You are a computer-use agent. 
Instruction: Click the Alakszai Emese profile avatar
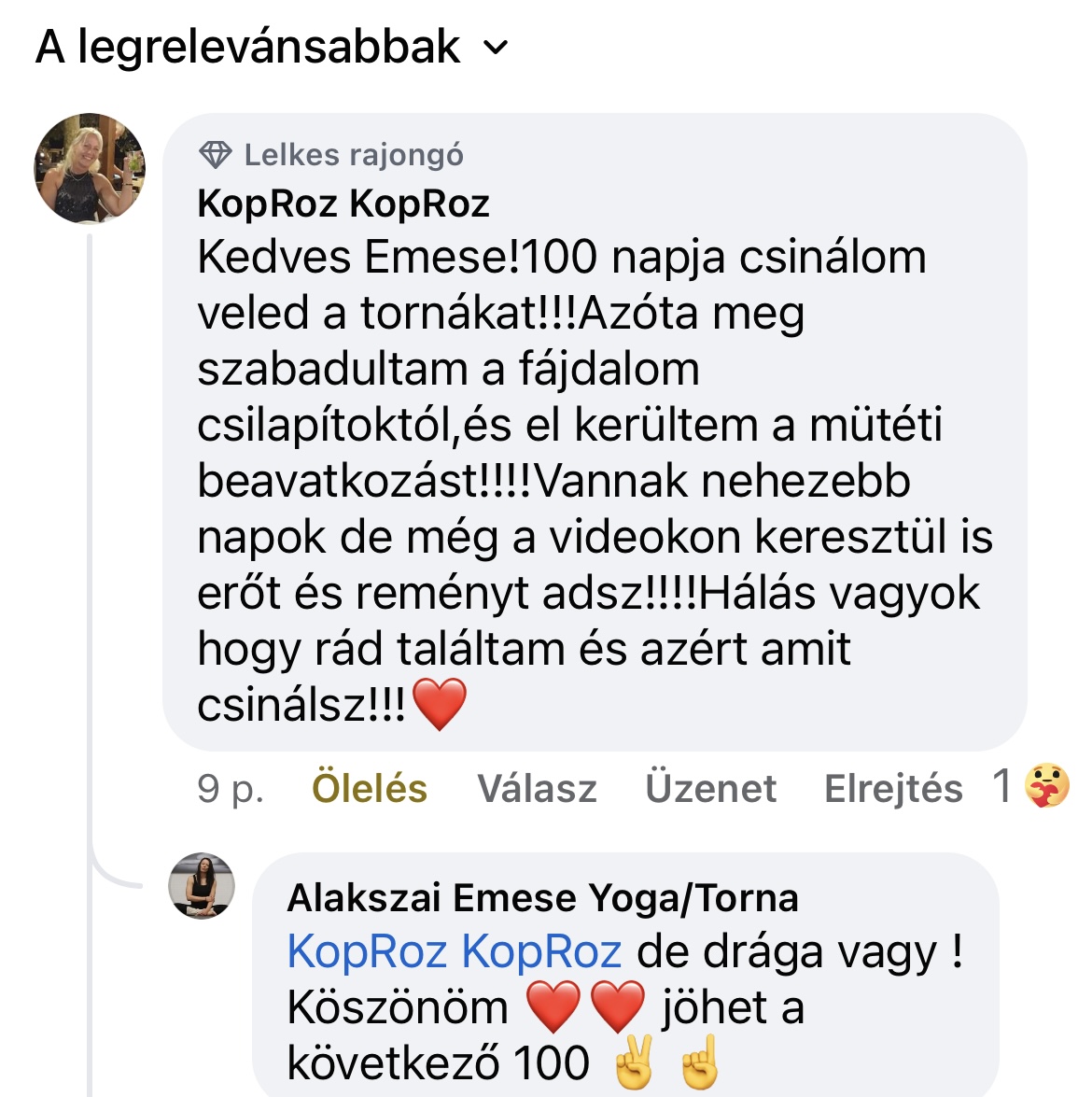click(x=202, y=885)
